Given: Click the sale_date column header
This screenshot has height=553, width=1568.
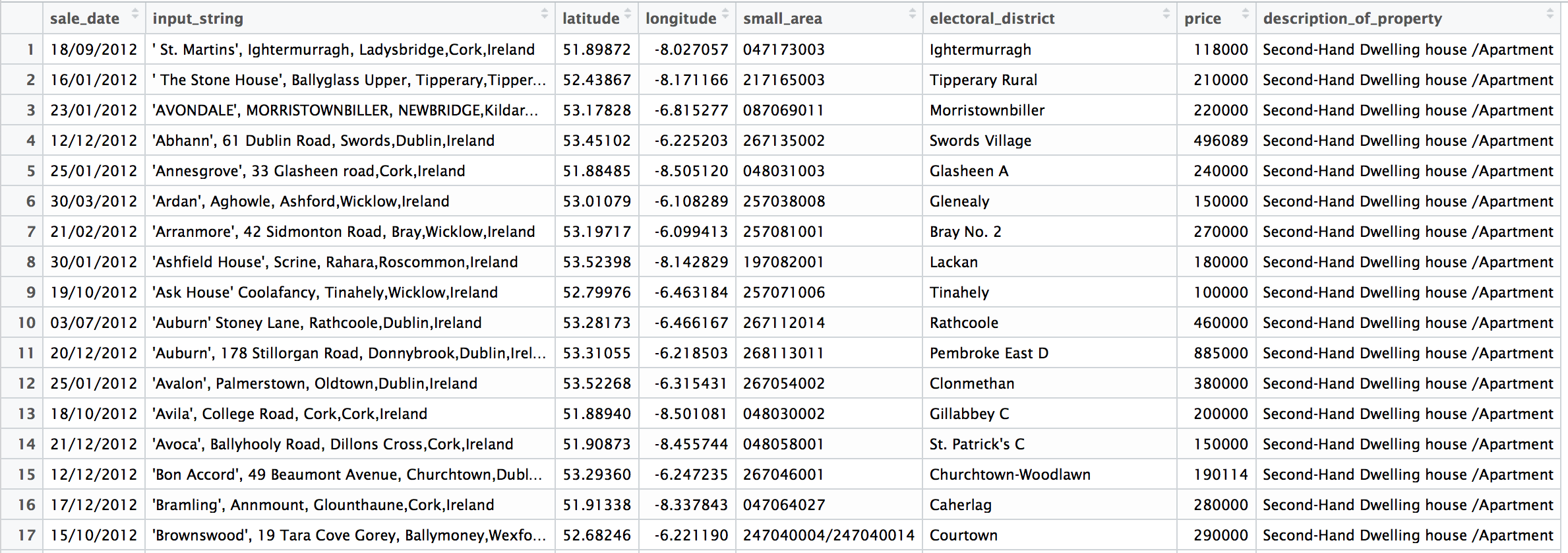Looking at the screenshot, I should point(94,18).
